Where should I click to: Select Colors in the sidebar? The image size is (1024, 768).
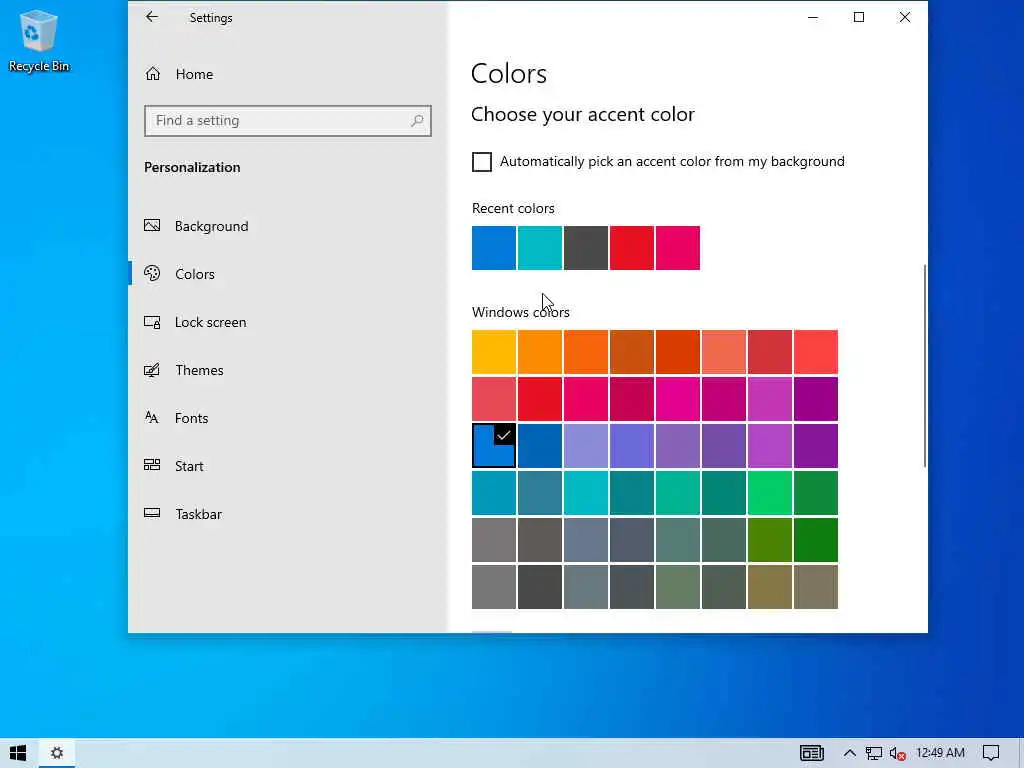[x=287, y=274]
